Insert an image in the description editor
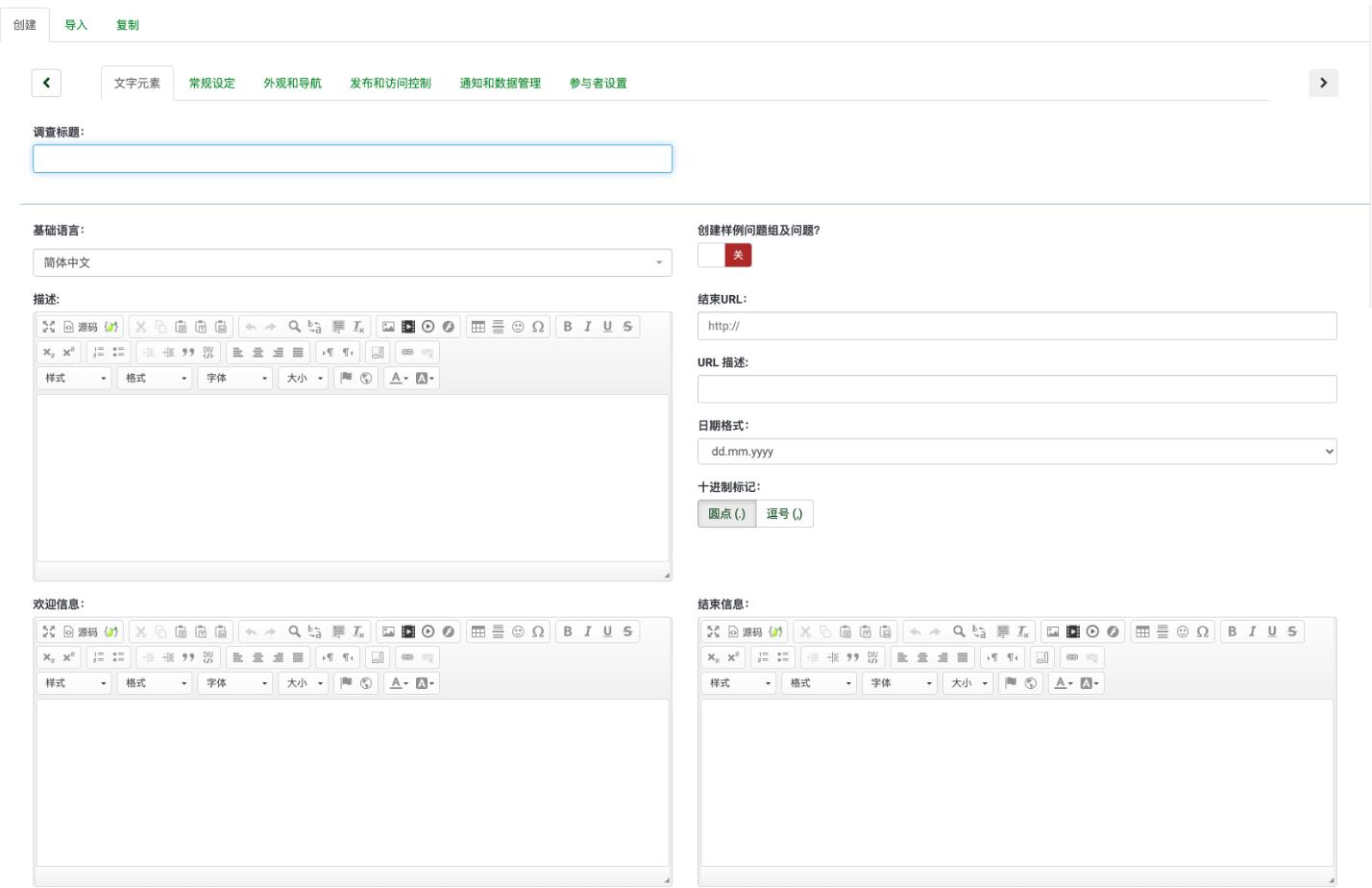The image size is (1372, 888). [x=387, y=326]
